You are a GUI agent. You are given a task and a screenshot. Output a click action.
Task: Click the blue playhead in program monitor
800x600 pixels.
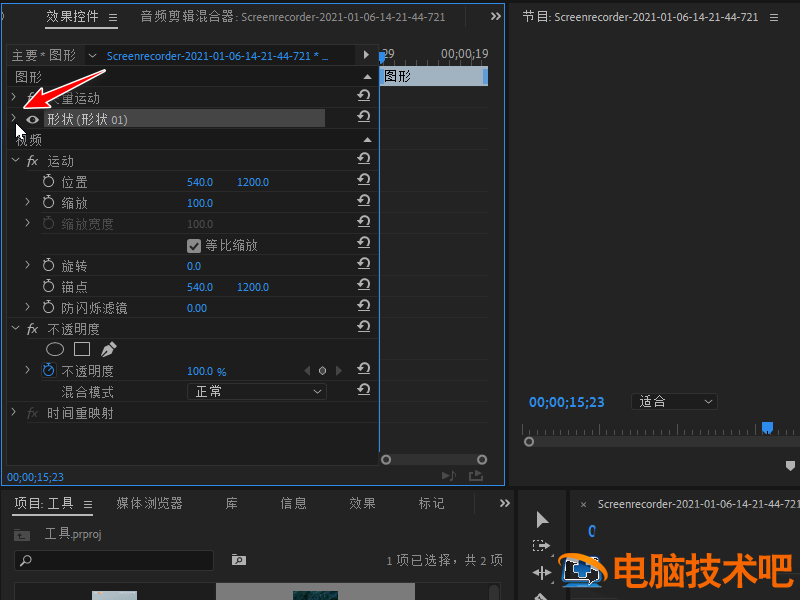[767, 428]
